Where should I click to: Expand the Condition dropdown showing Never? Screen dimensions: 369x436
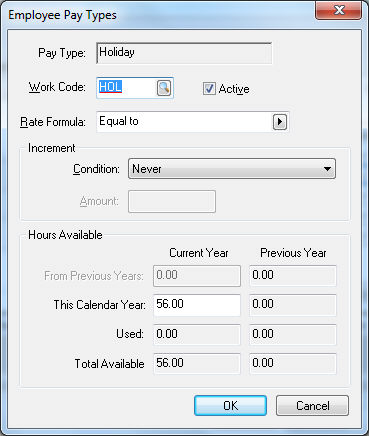(232, 169)
